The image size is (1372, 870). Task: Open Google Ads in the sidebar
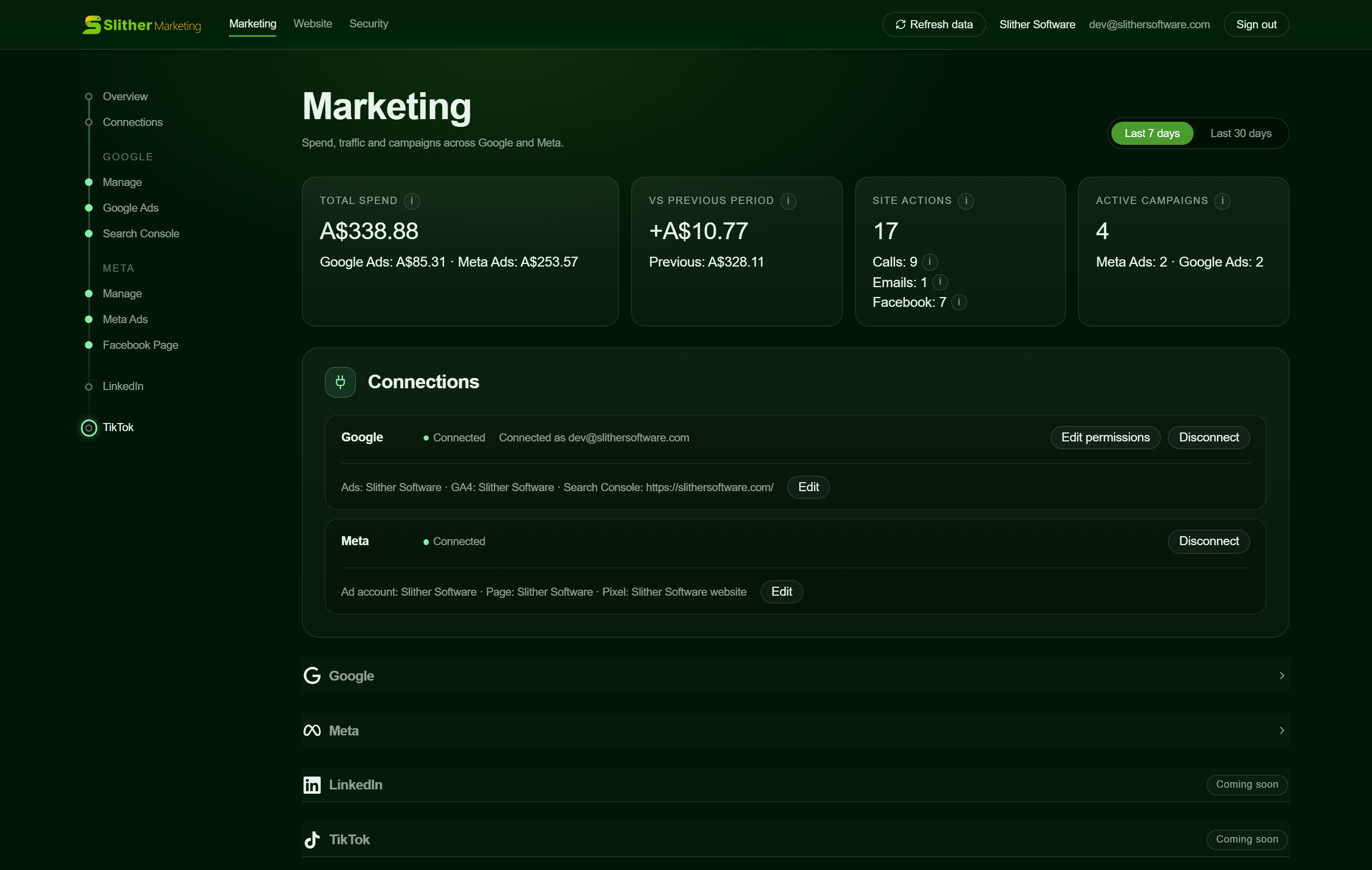click(130, 208)
